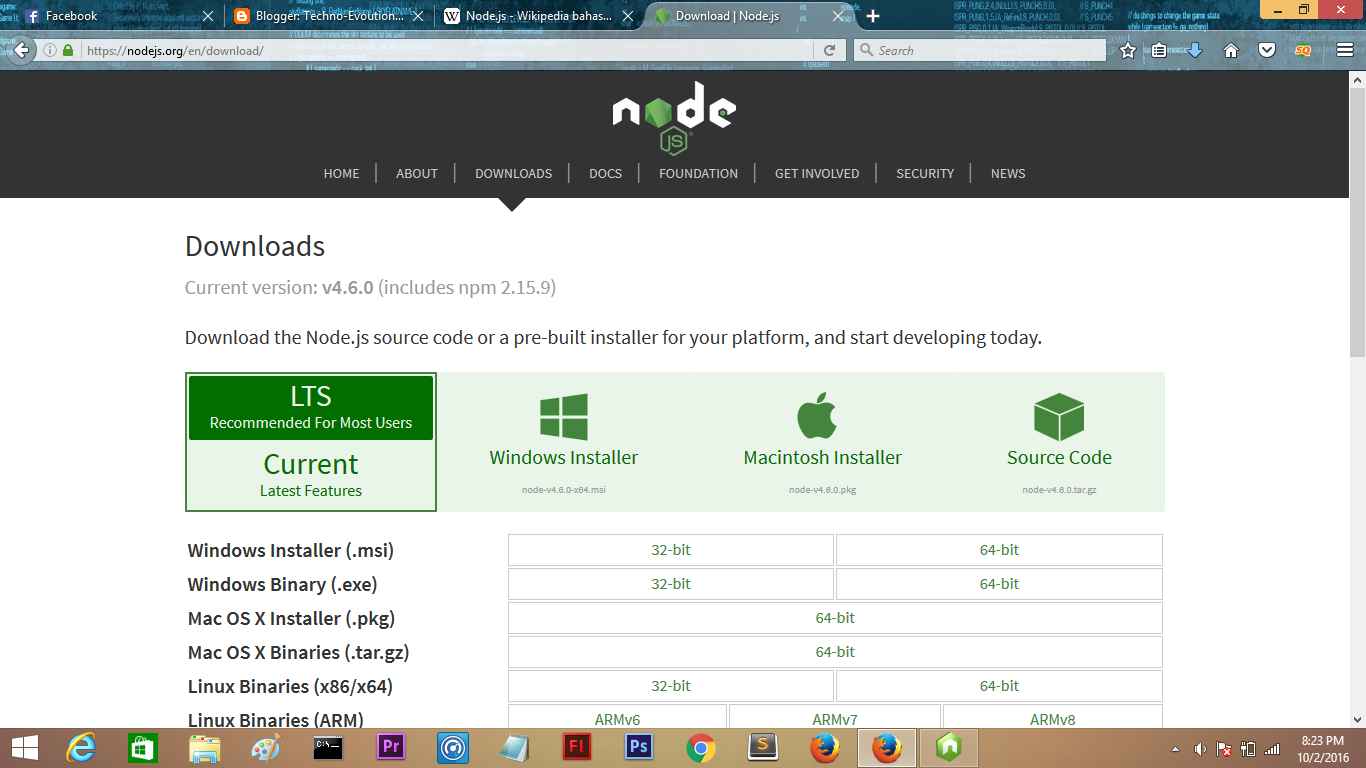1366x768 pixels.
Task: Download Mac OS X Installer (.pkg) 64-bit
Action: (x=835, y=618)
